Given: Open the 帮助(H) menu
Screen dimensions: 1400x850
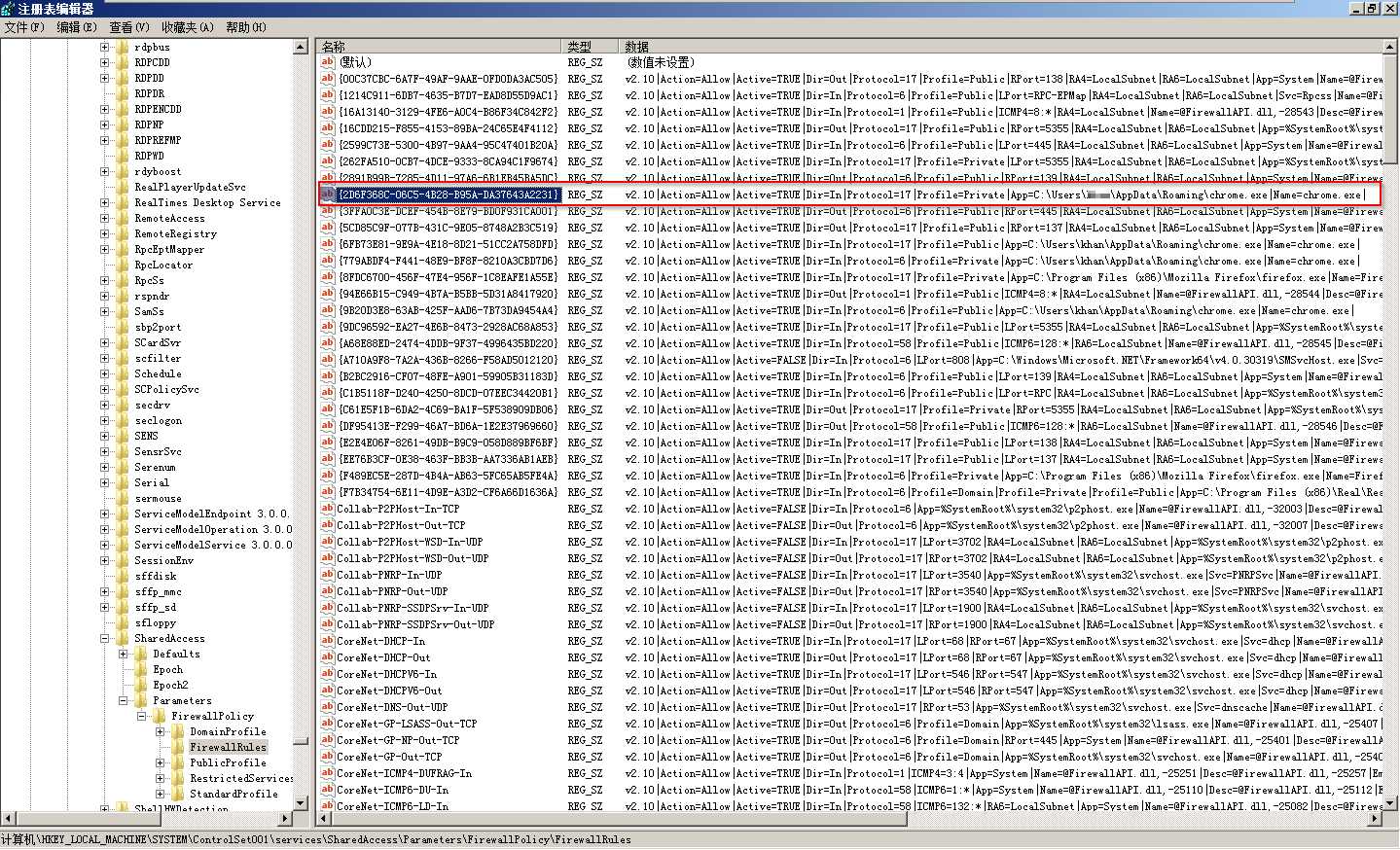Looking at the screenshot, I should 246,27.
